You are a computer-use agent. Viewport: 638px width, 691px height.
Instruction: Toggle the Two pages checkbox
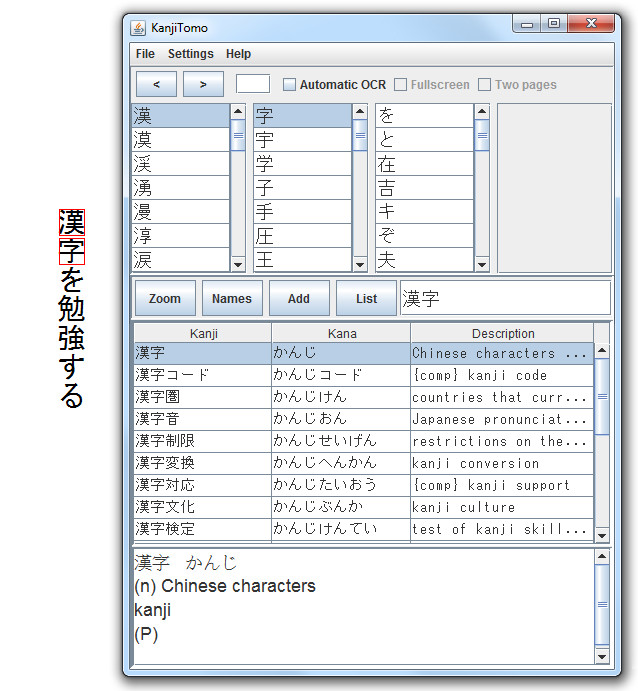(x=484, y=85)
